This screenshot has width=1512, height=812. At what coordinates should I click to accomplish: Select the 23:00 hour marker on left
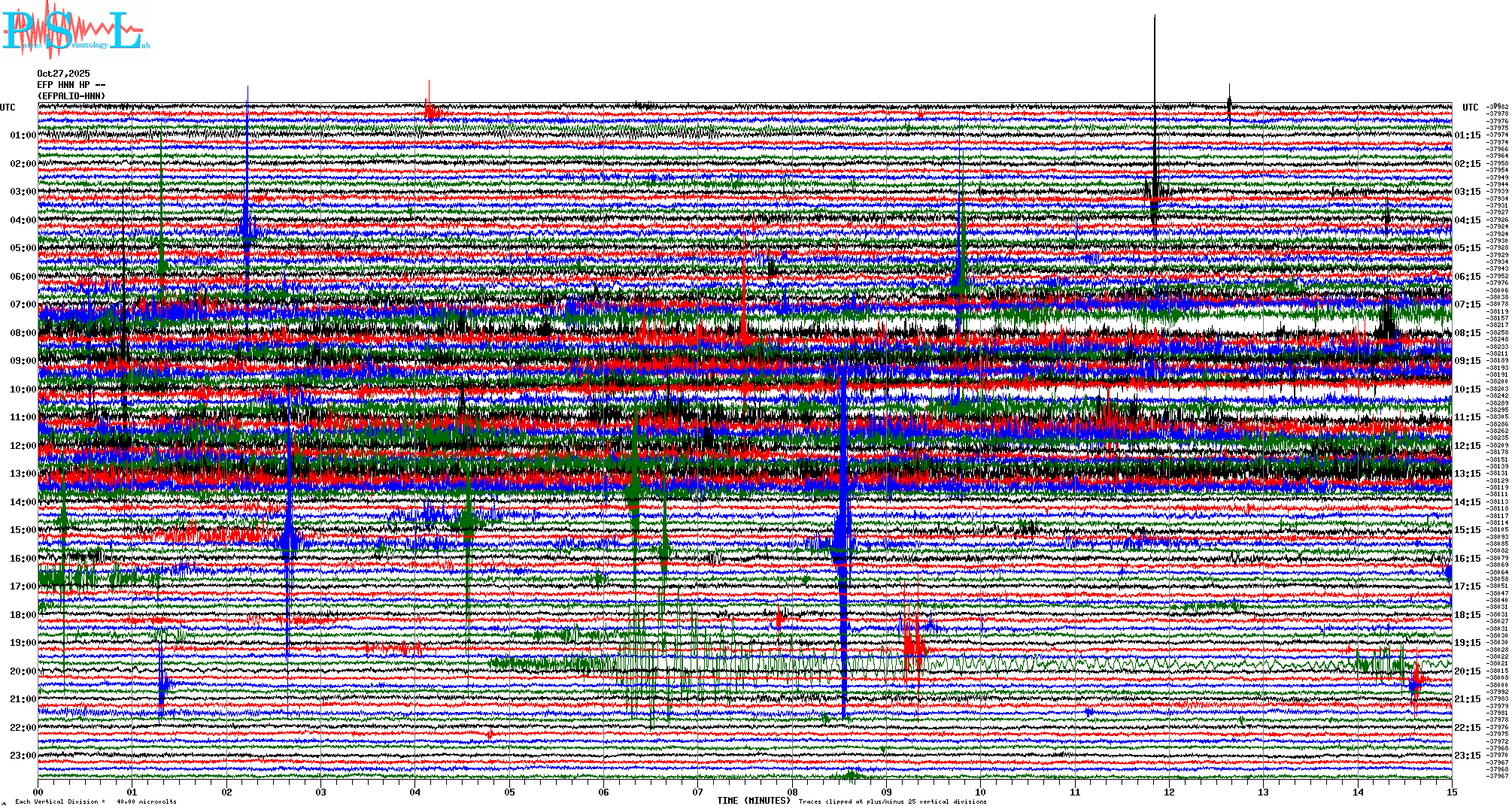[x=23, y=756]
